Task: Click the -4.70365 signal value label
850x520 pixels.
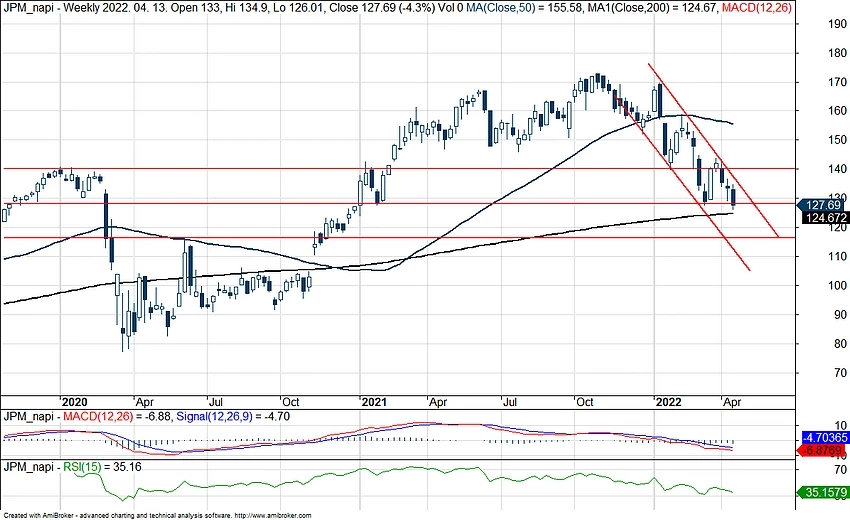Action: pyautogui.click(x=825, y=438)
